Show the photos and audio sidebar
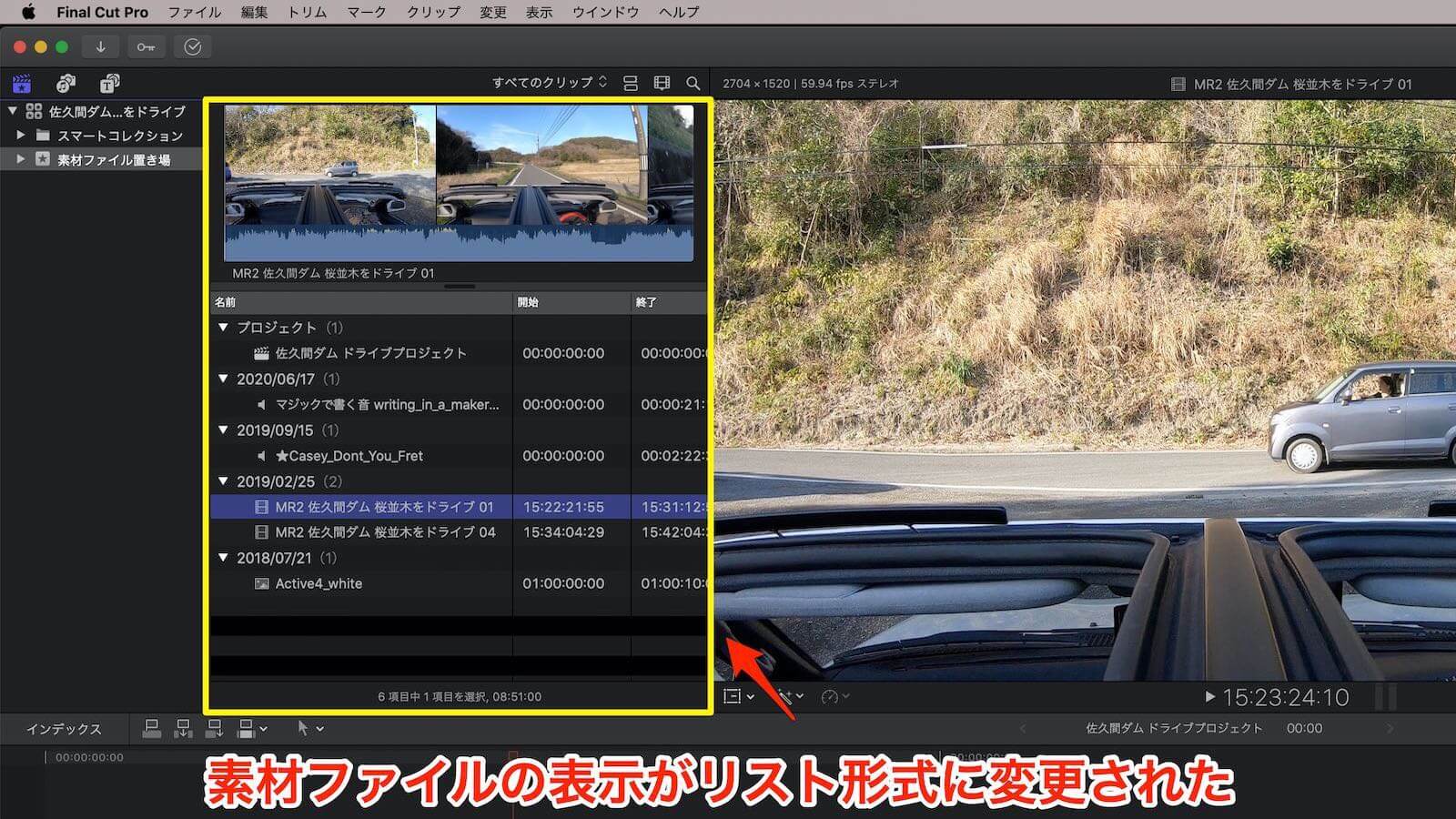 66,84
